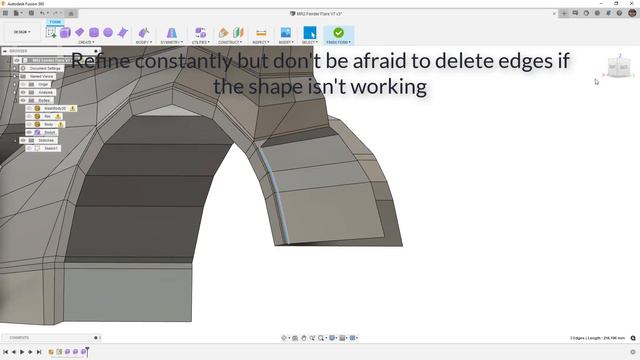
Task: Click the Pan hand icon
Action: [304, 338]
